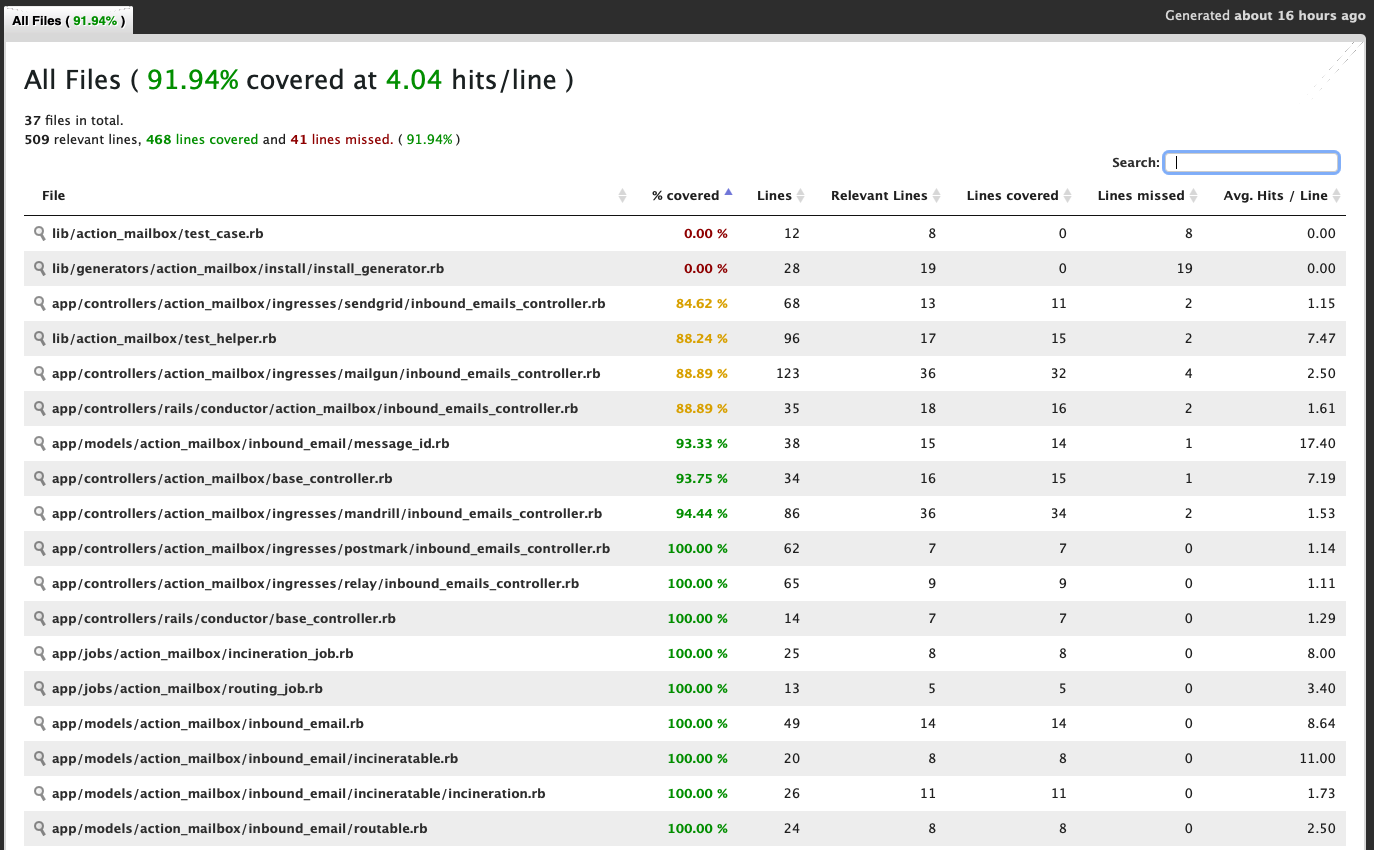Click magnifier icon beside sendgrid inbound_emails_controller.rb
This screenshot has height=850, width=1374.
tap(40, 303)
